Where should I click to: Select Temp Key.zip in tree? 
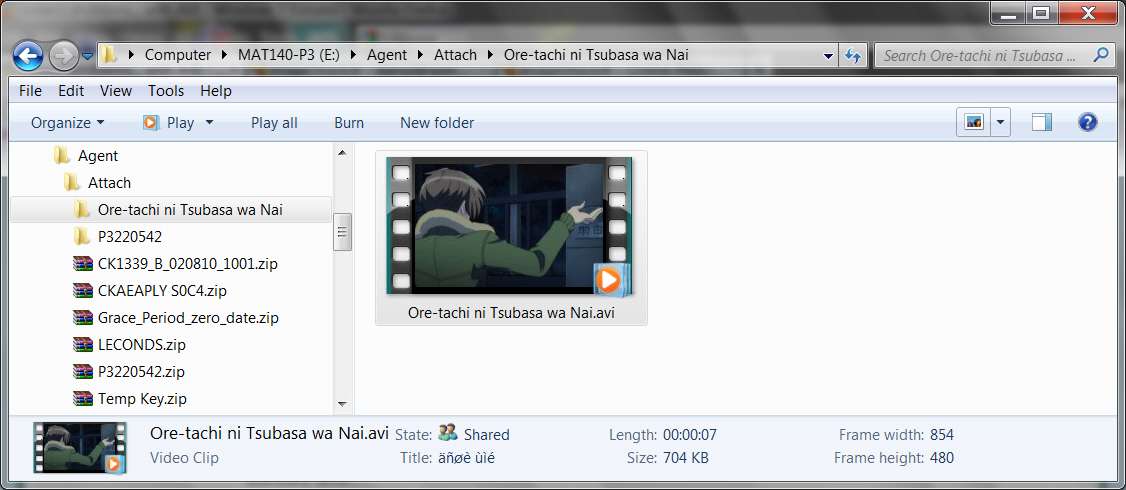pyautogui.click(x=142, y=399)
